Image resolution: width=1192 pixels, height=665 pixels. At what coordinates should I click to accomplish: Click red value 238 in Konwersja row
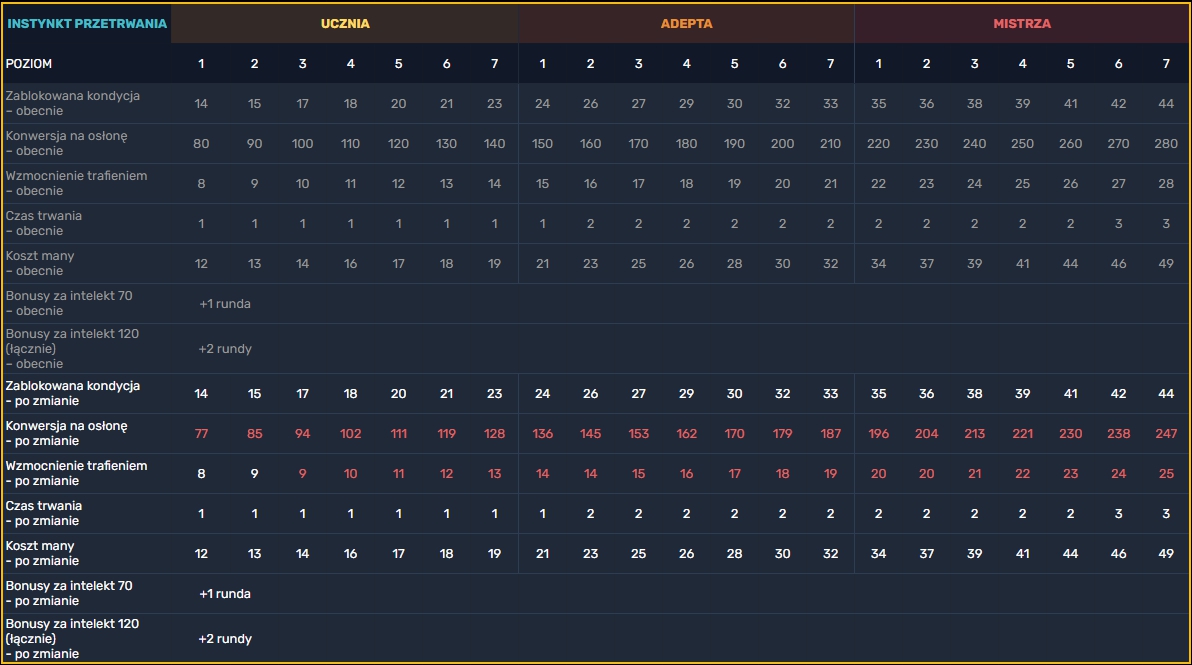pos(1118,434)
